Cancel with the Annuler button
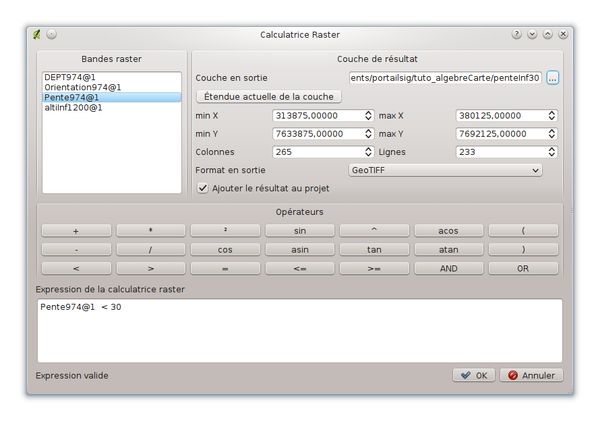Image resolution: width=600 pixels, height=421 pixels. pyautogui.click(x=531, y=375)
